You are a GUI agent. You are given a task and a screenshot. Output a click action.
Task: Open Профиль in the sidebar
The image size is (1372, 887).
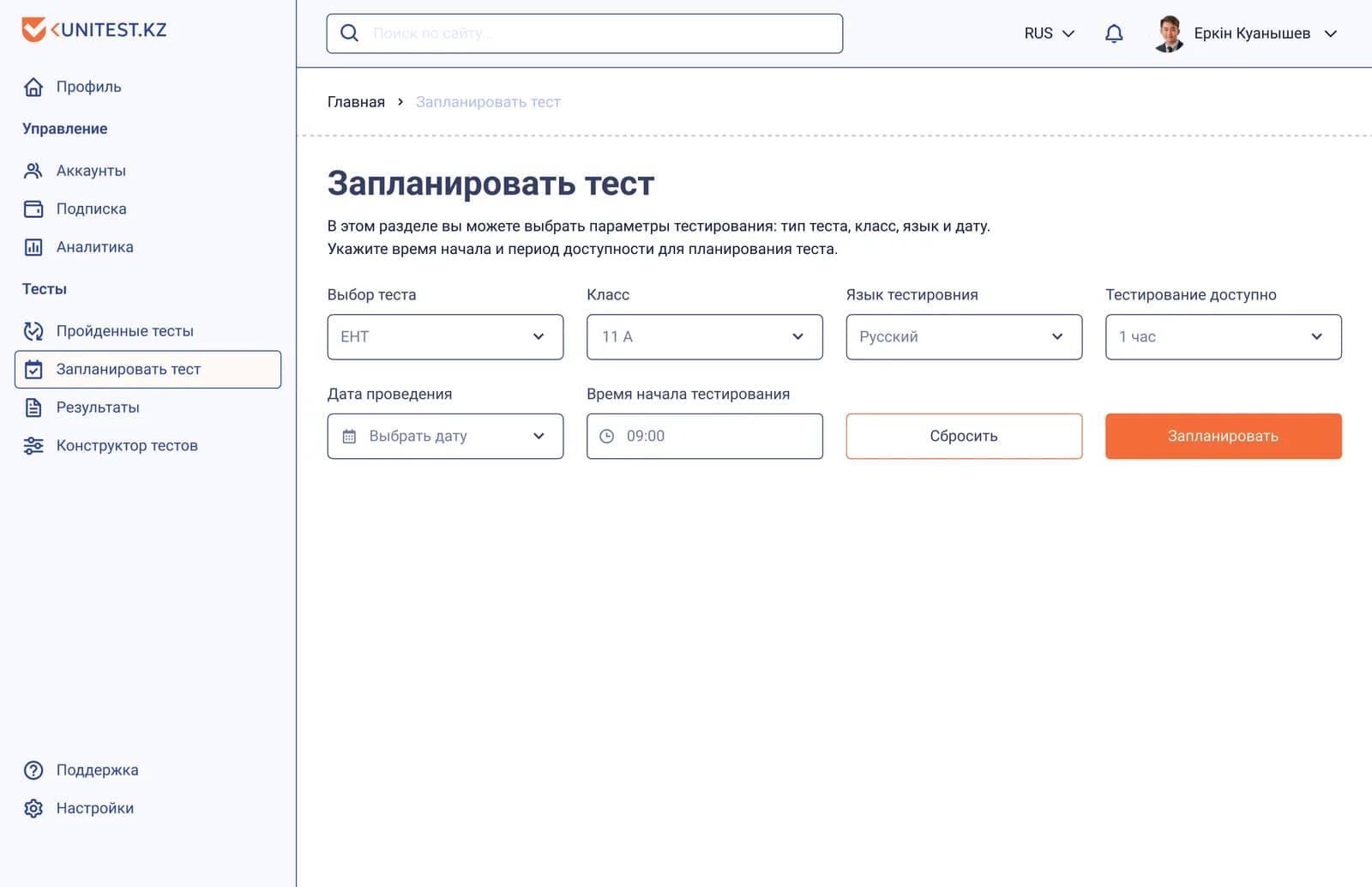tap(88, 87)
